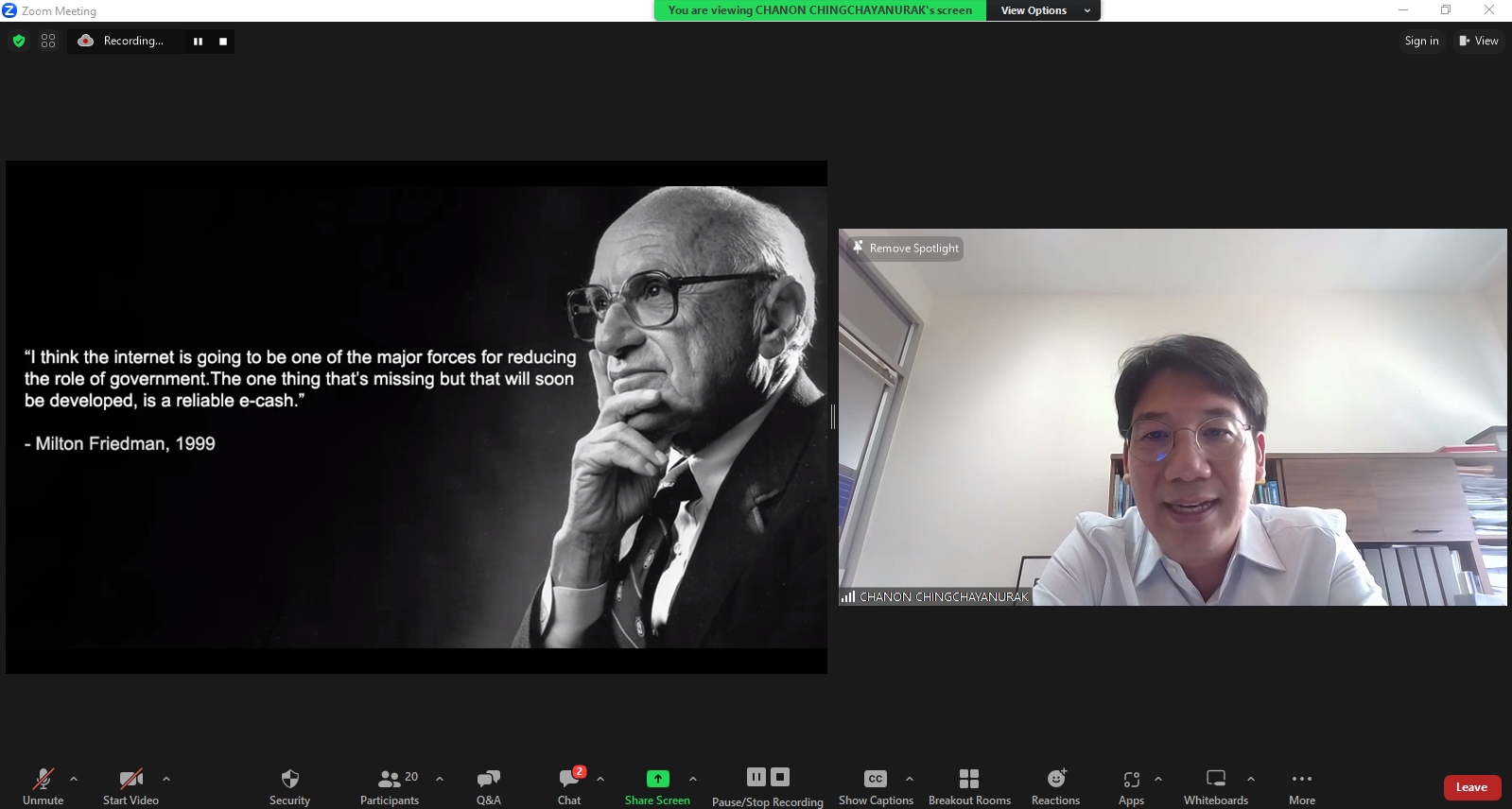Stop recording from top-left indicator
Viewport: 1512px width, 809px height.
tap(223, 42)
